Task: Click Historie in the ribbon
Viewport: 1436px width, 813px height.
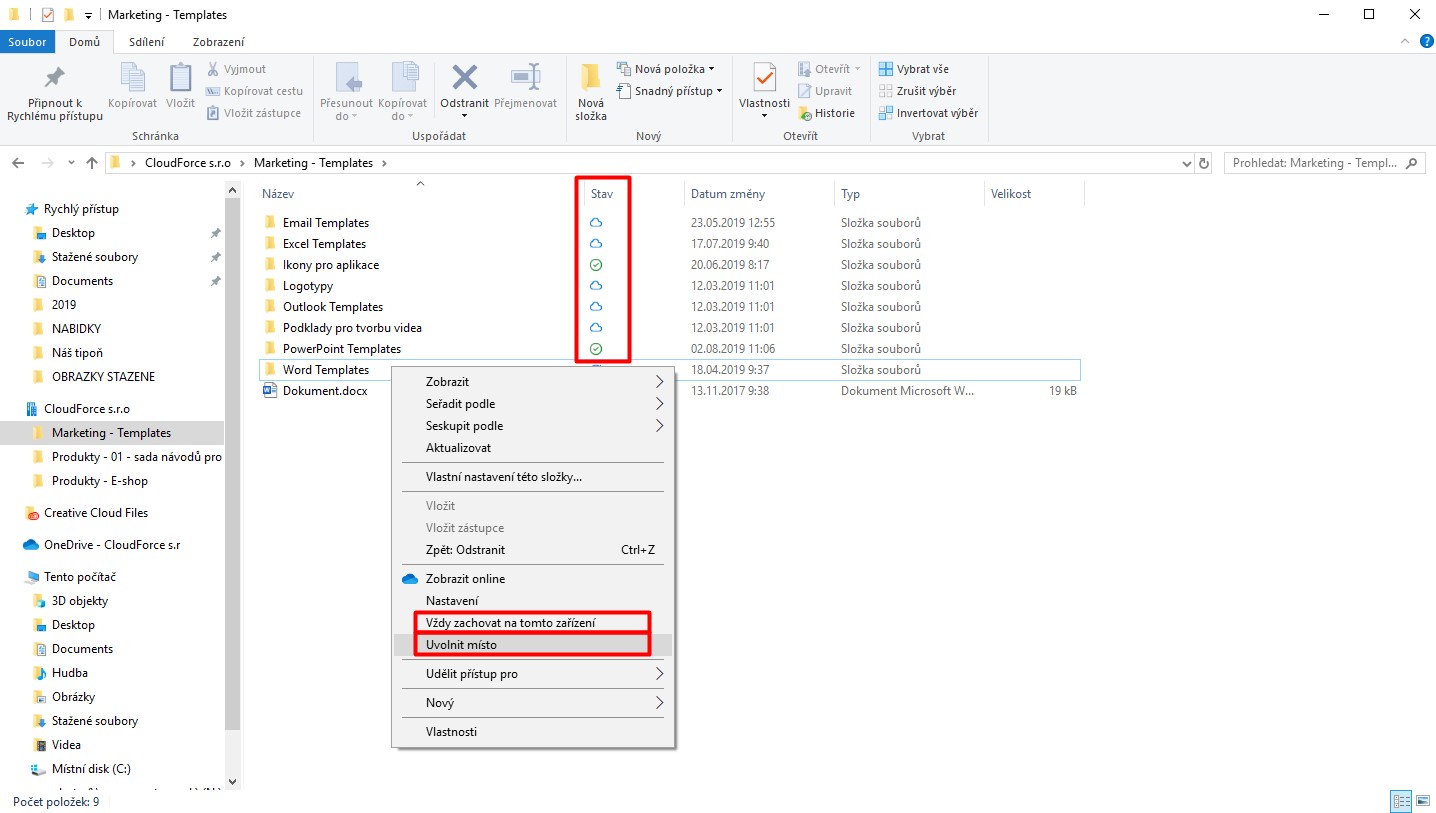Action: click(x=826, y=113)
